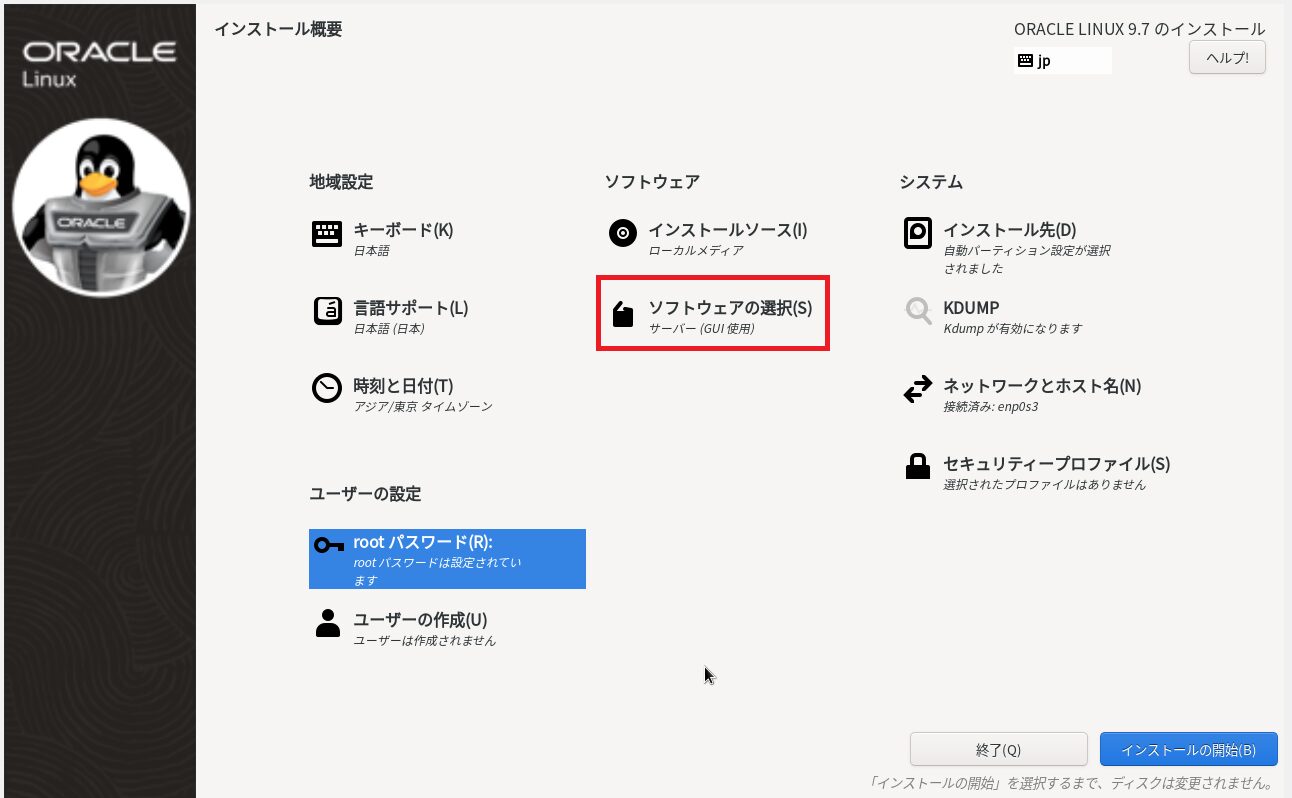Click the hard disk icon for インストール先
This screenshot has height=798, width=1292.
pos(917,234)
